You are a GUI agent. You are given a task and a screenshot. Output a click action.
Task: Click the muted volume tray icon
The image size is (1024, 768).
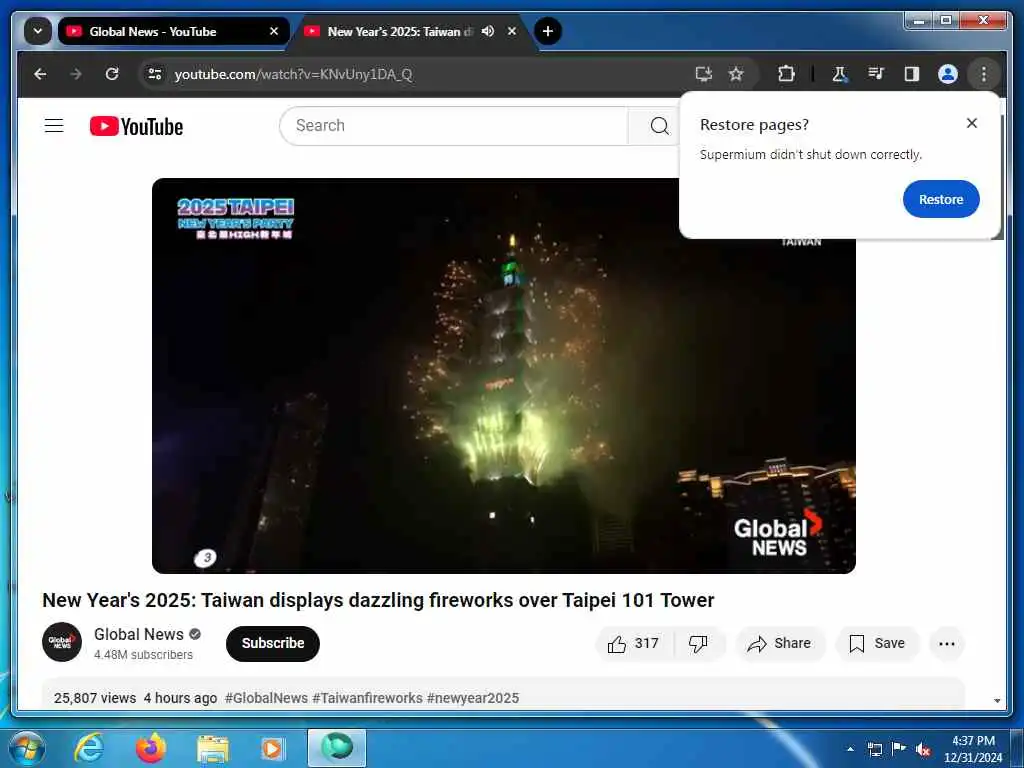coord(923,750)
